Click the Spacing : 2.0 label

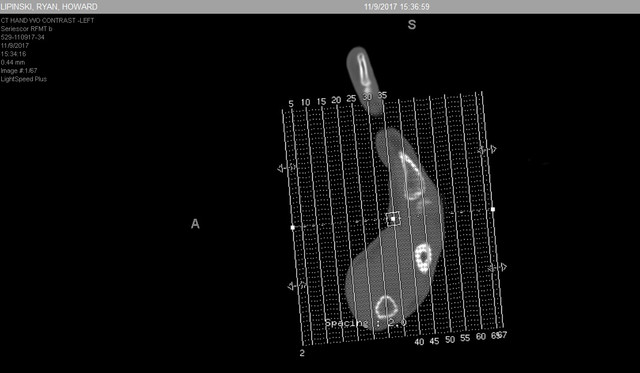pyautogui.click(x=366, y=323)
